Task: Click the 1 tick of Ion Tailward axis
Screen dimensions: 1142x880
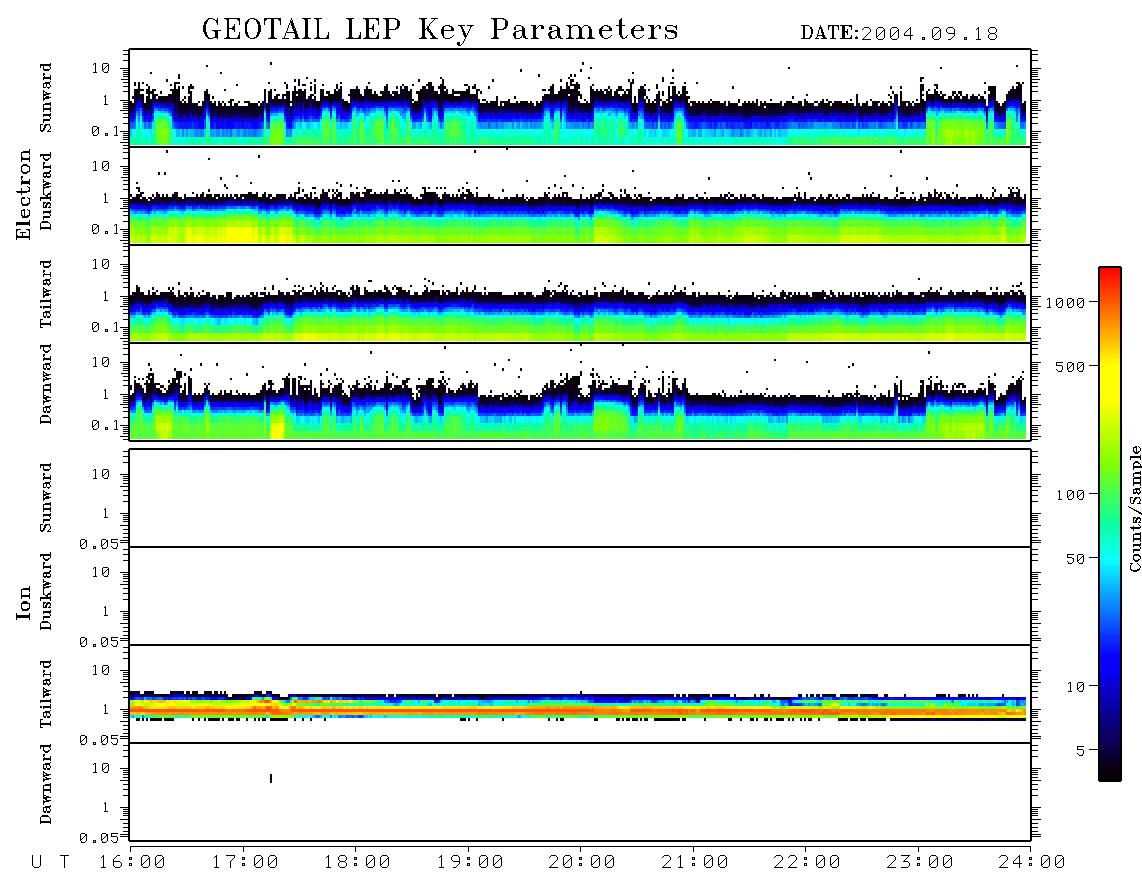Action: [x=105, y=709]
